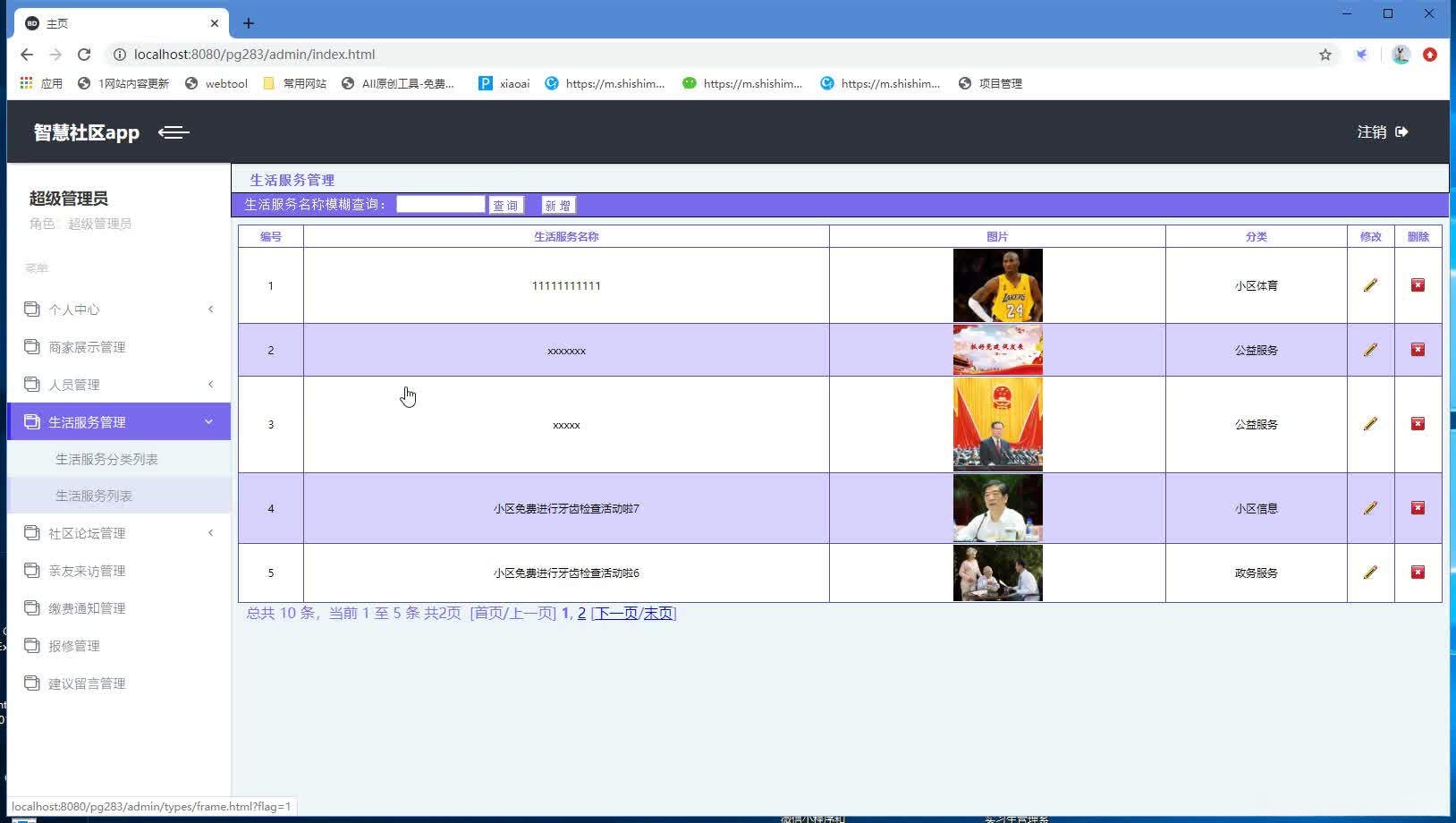The image size is (1456, 823).
Task: Click the bookmark star in the address bar
Action: click(1325, 54)
